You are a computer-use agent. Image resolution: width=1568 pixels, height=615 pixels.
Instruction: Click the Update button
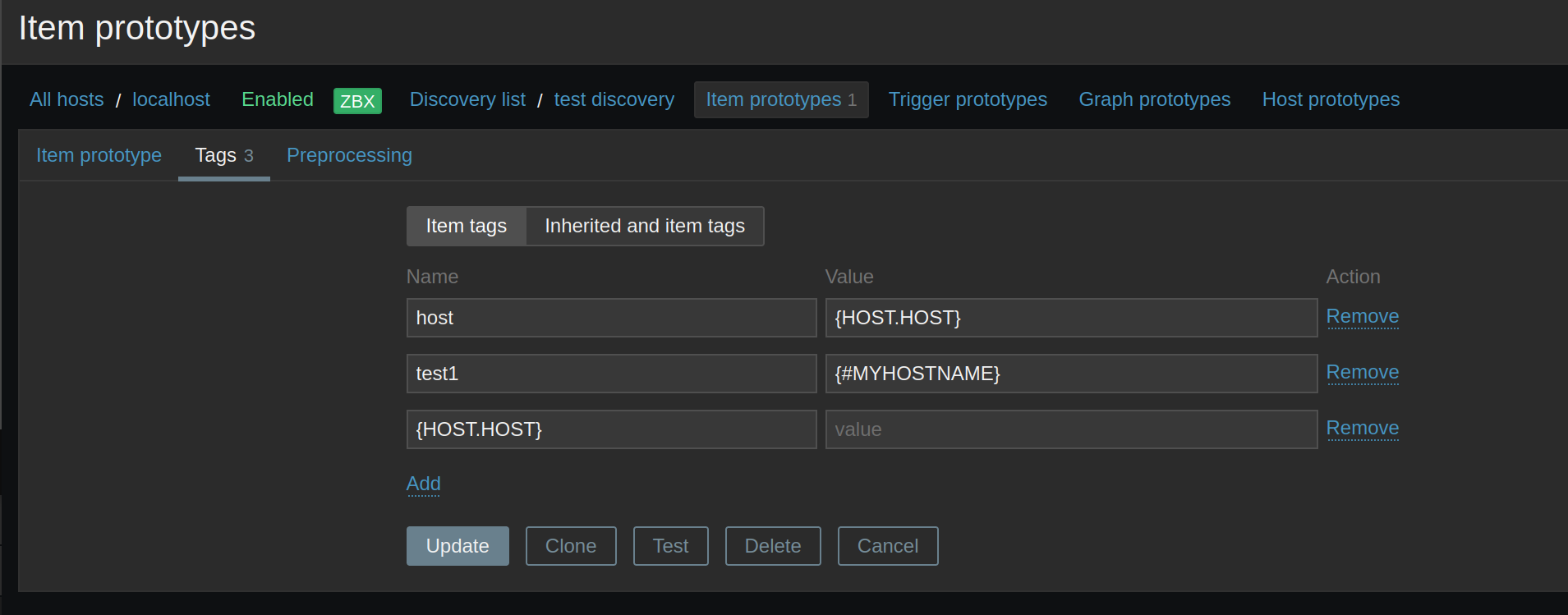pyautogui.click(x=458, y=546)
